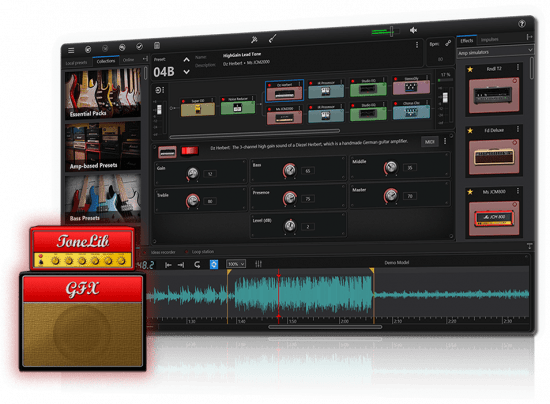Click the loop icon in recorder toolbar
This screenshot has height=404, width=550.
[197, 264]
